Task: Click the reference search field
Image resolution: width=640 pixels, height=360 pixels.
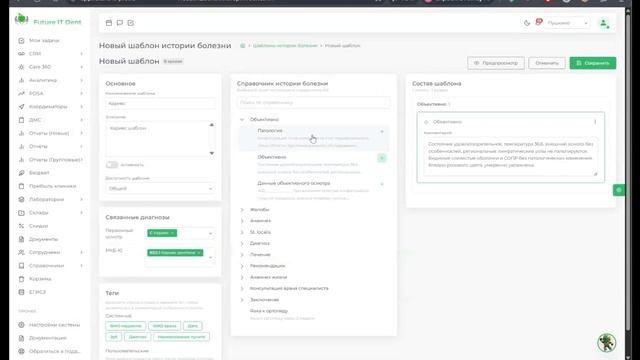Action: 313,102
